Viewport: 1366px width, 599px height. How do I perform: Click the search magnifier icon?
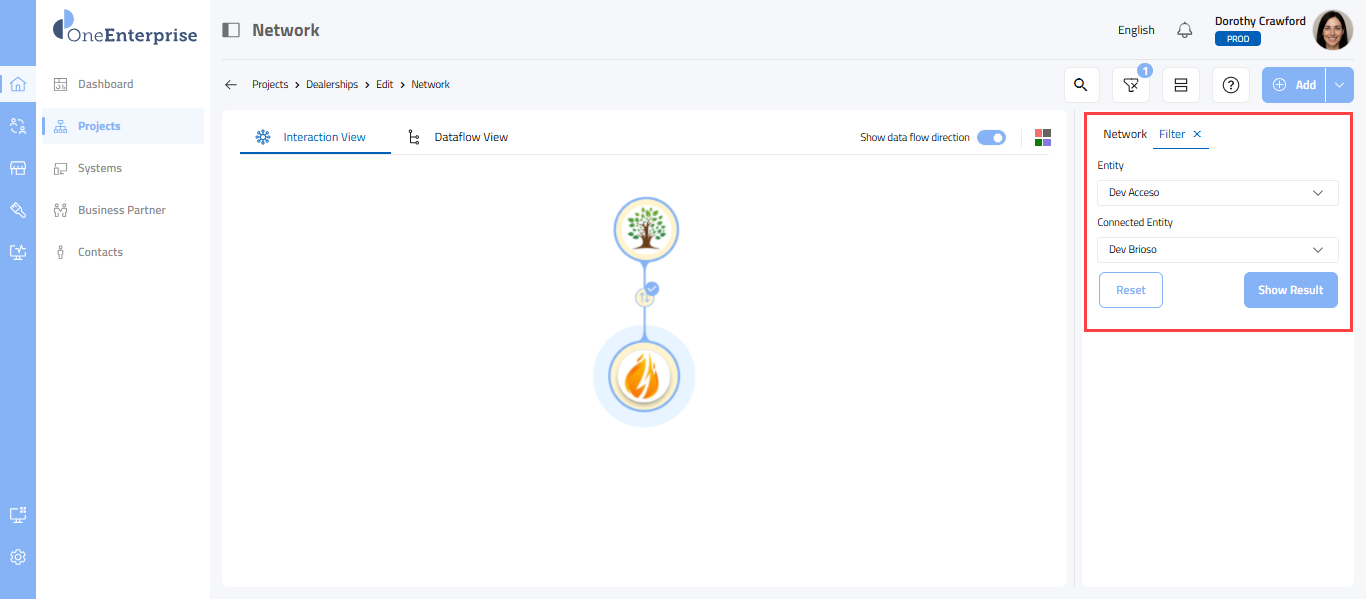pos(1080,85)
